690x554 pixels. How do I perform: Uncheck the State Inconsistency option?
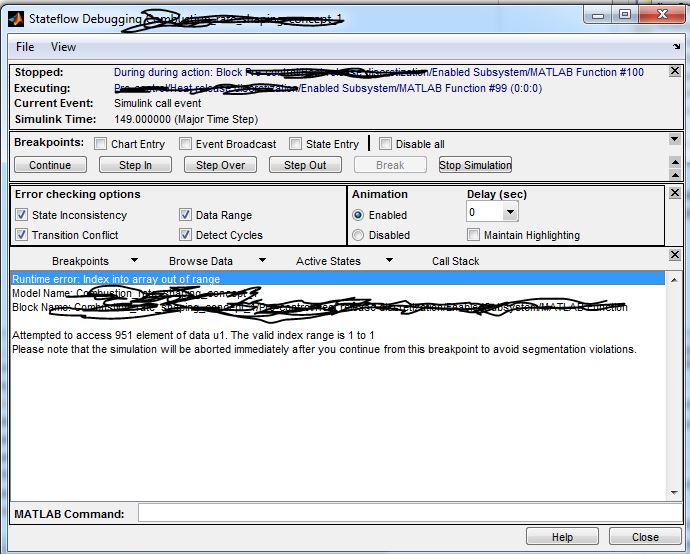22,215
